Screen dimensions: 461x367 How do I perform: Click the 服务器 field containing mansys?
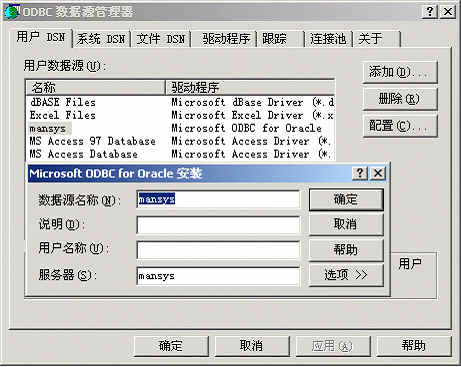218,276
